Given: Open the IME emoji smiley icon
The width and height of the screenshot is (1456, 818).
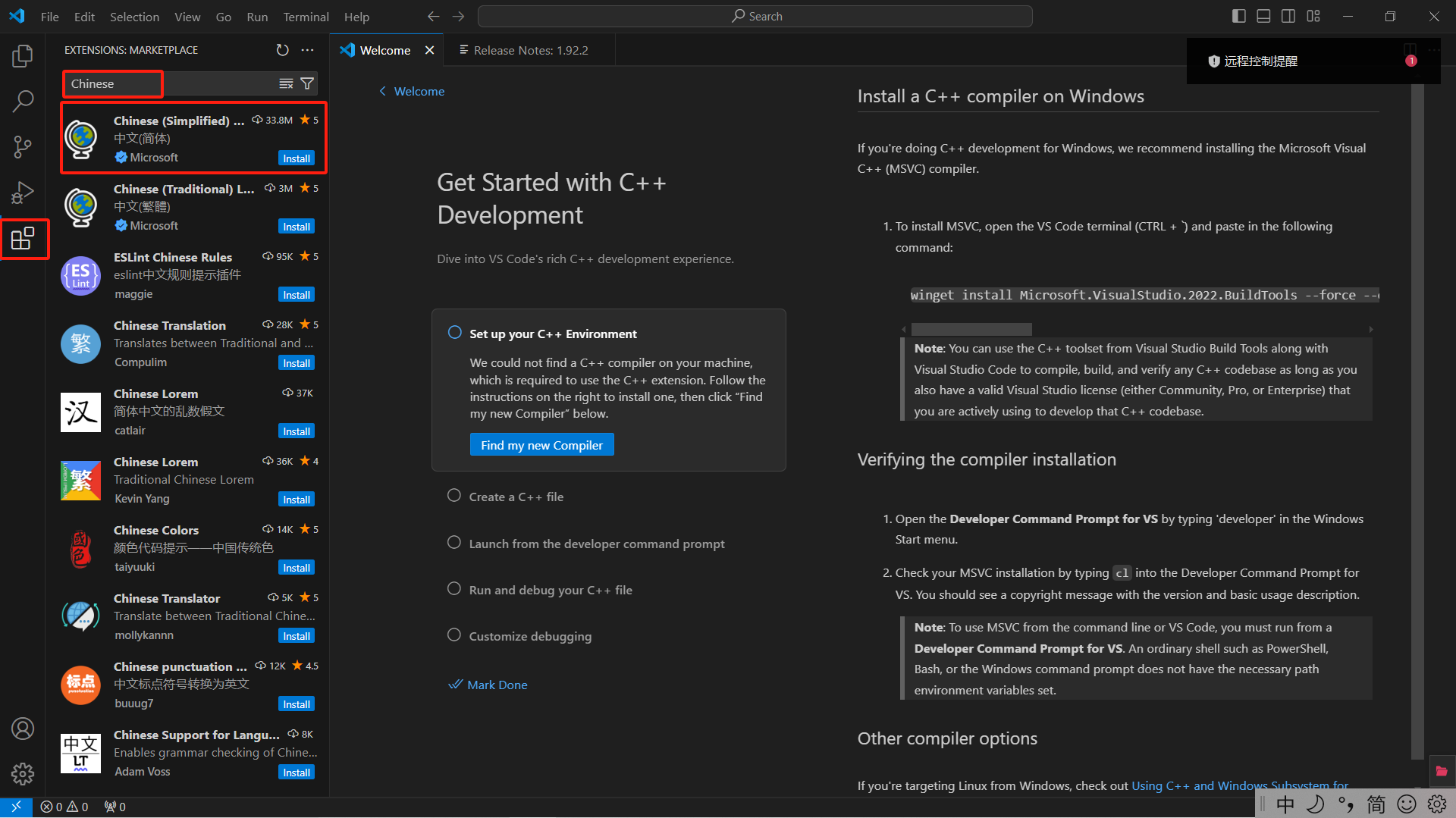Looking at the screenshot, I should click(x=1407, y=804).
